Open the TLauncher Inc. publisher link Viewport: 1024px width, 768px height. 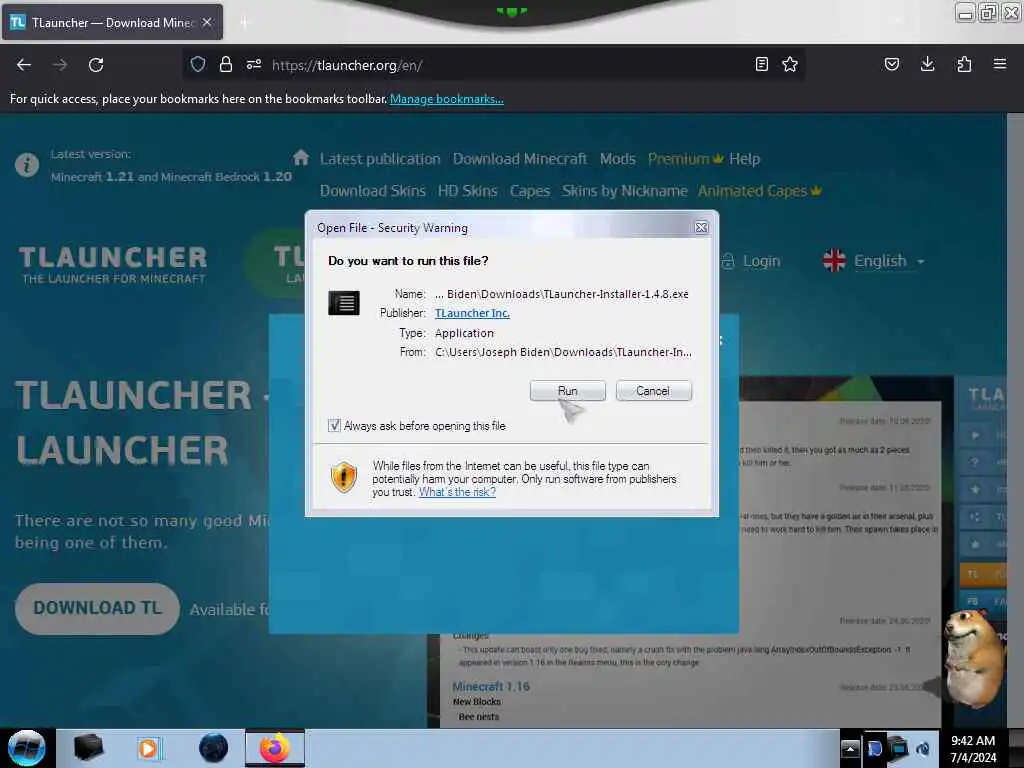point(472,313)
